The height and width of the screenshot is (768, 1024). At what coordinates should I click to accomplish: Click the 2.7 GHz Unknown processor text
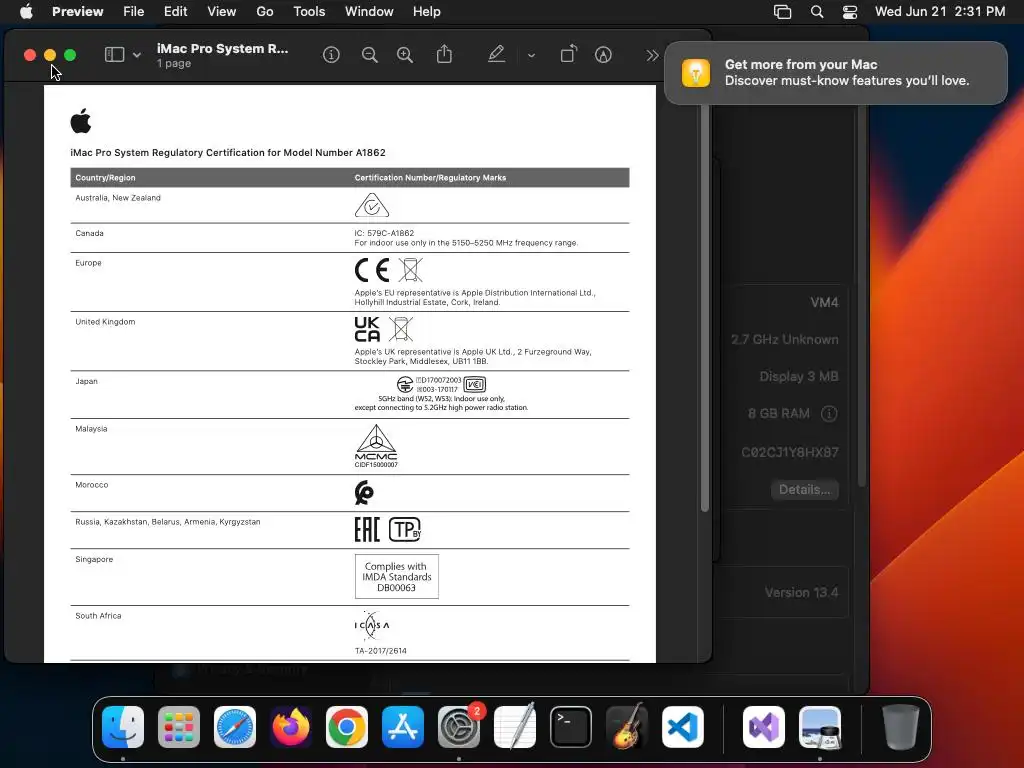pos(784,339)
